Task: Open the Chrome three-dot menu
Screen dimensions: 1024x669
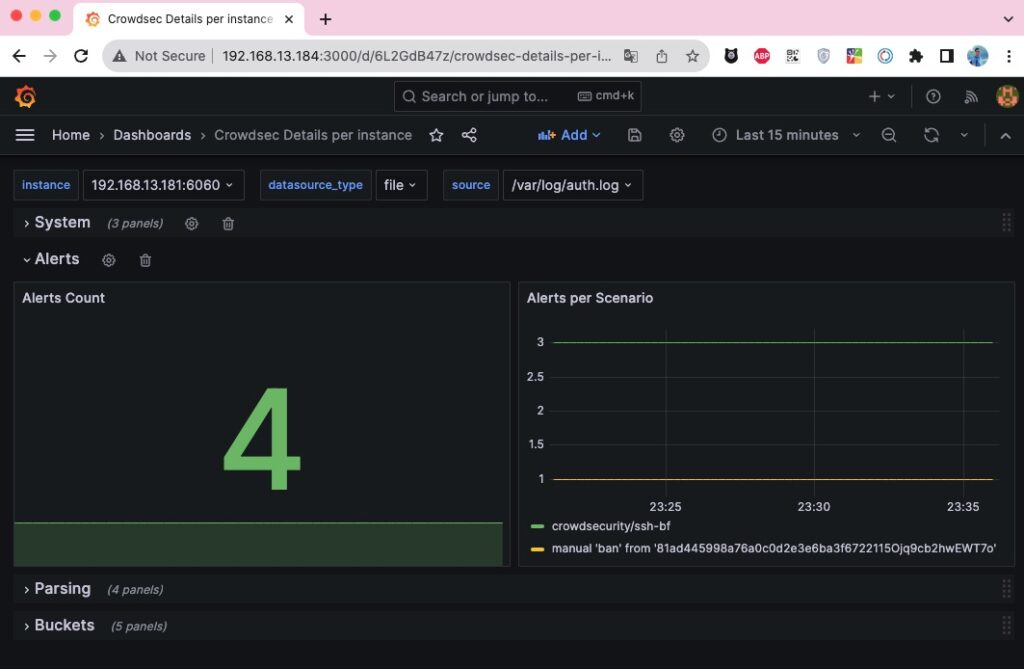Action: pyautogui.click(x=1009, y=56)
